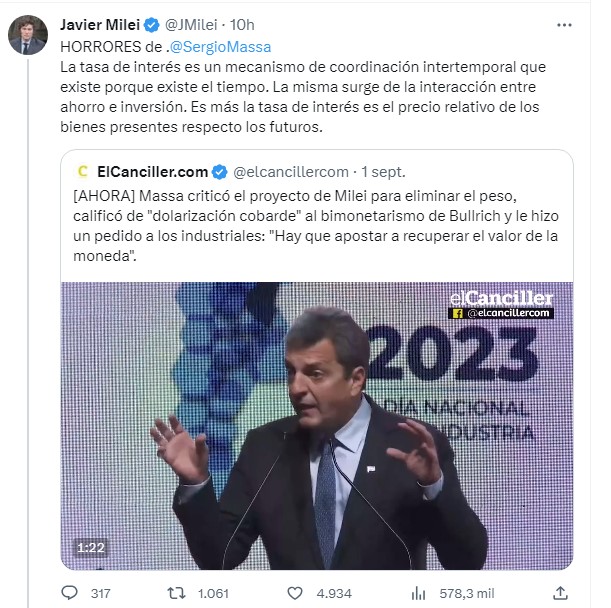The height and width of the screenshot is (608, 611).
Task: Click Javier Milei's profile avatar
Action: point(27,36)
